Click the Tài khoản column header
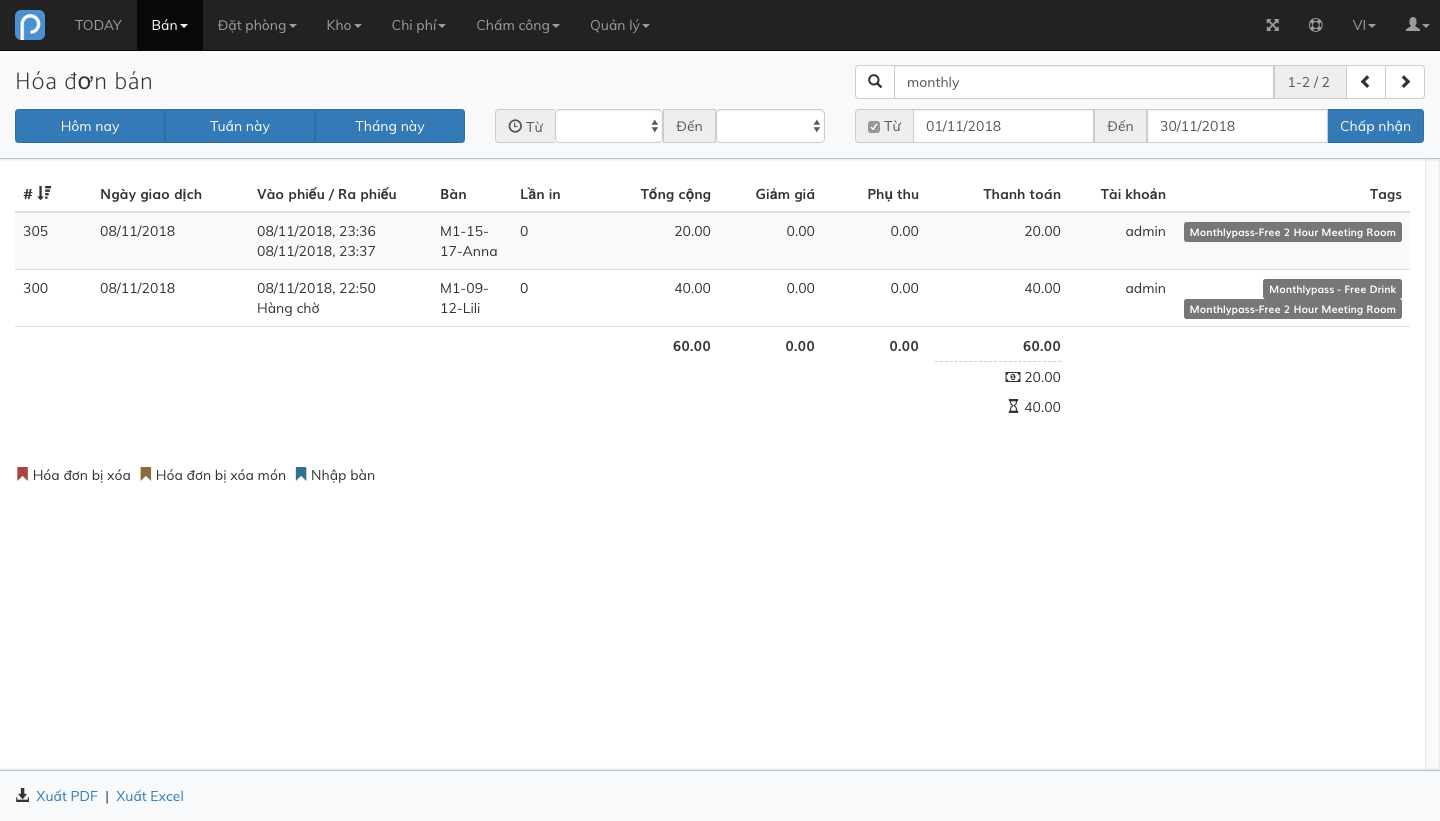Image resolution: width=1440 pixels, height=821 pixels. 1133,194
